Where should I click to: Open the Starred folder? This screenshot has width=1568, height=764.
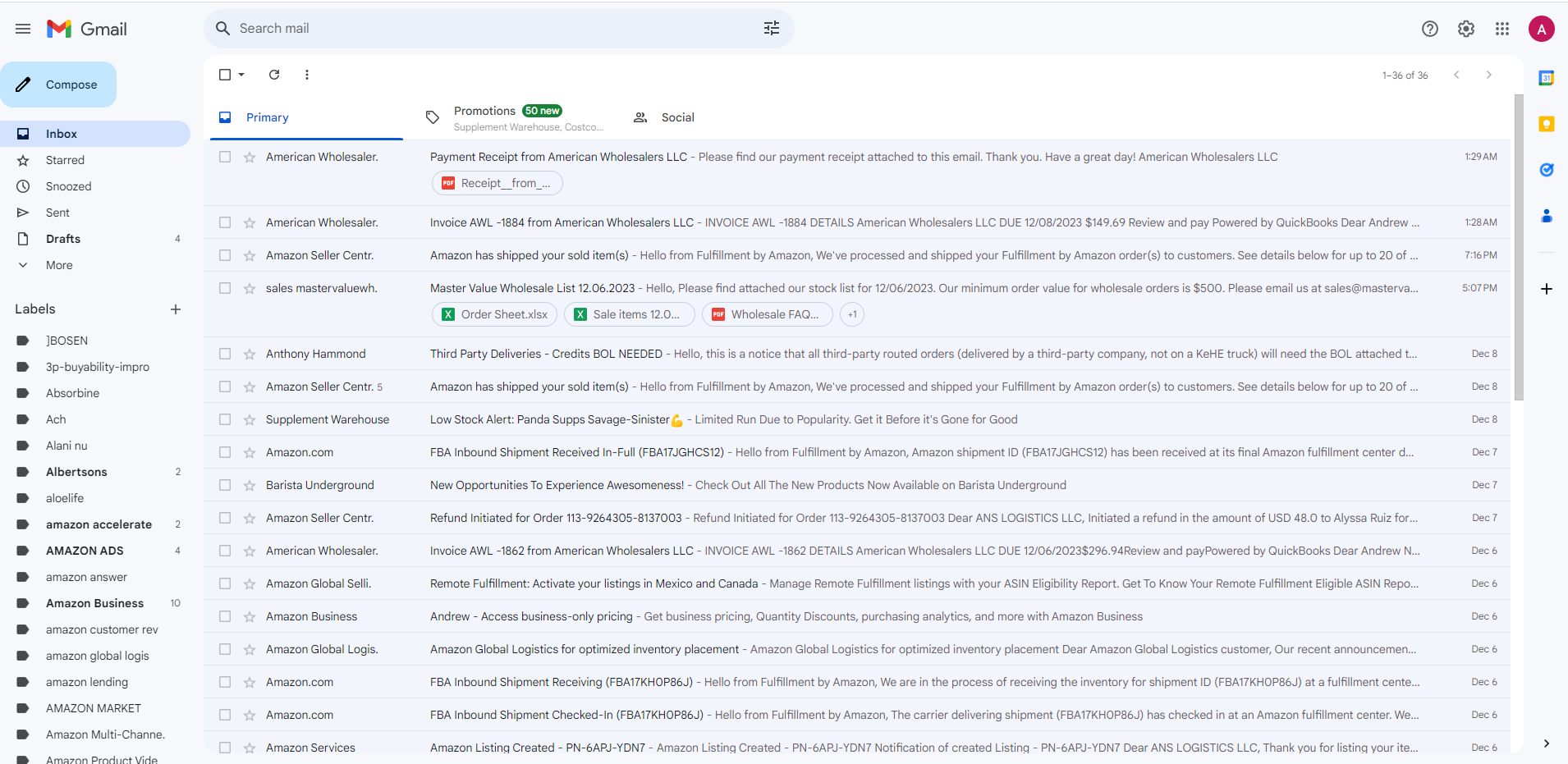coord(95,160)
